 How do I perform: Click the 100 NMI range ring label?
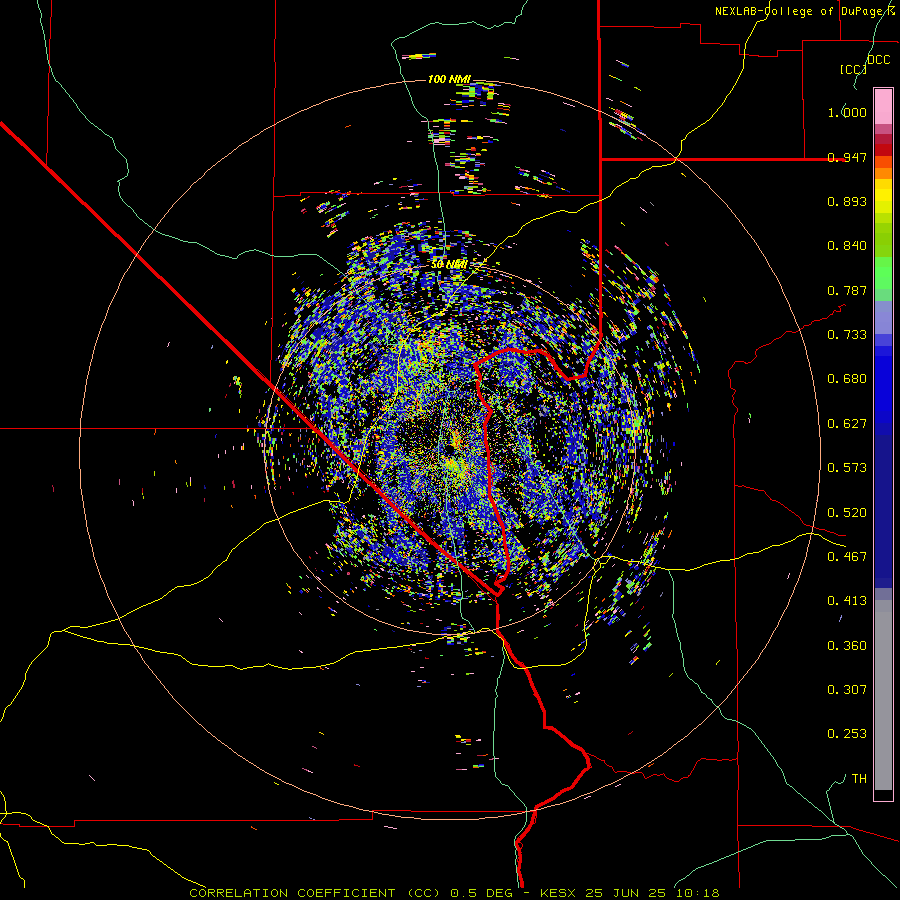click(449, 79)
